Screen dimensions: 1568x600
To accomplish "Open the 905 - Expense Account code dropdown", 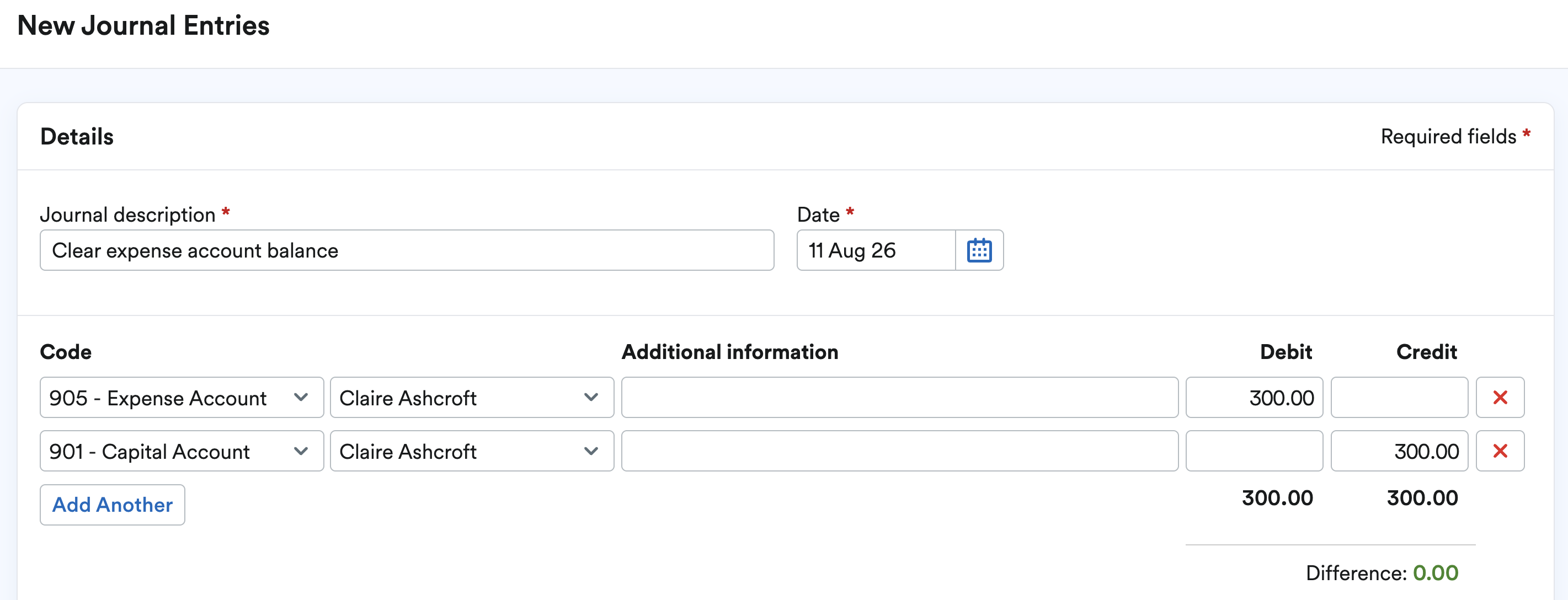I will click(x=182, y=398).
